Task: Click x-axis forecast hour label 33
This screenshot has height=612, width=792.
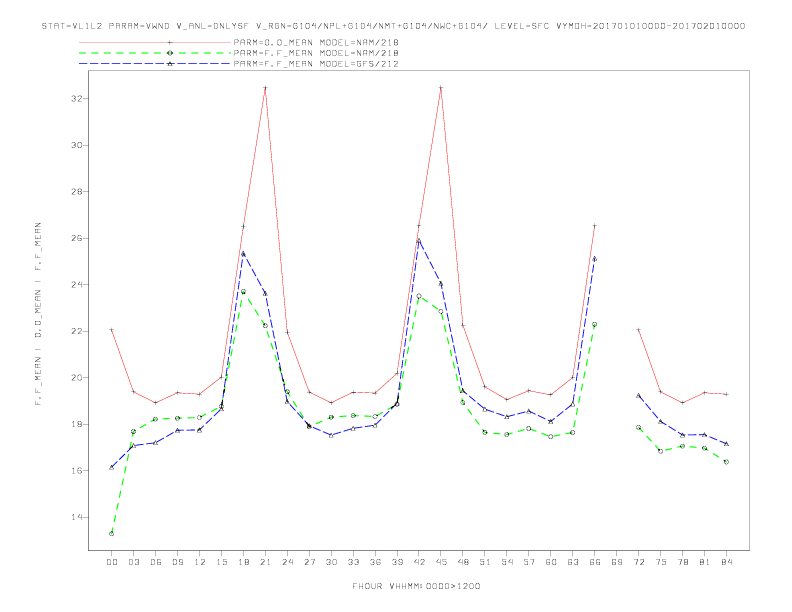Action: [353, 562]
